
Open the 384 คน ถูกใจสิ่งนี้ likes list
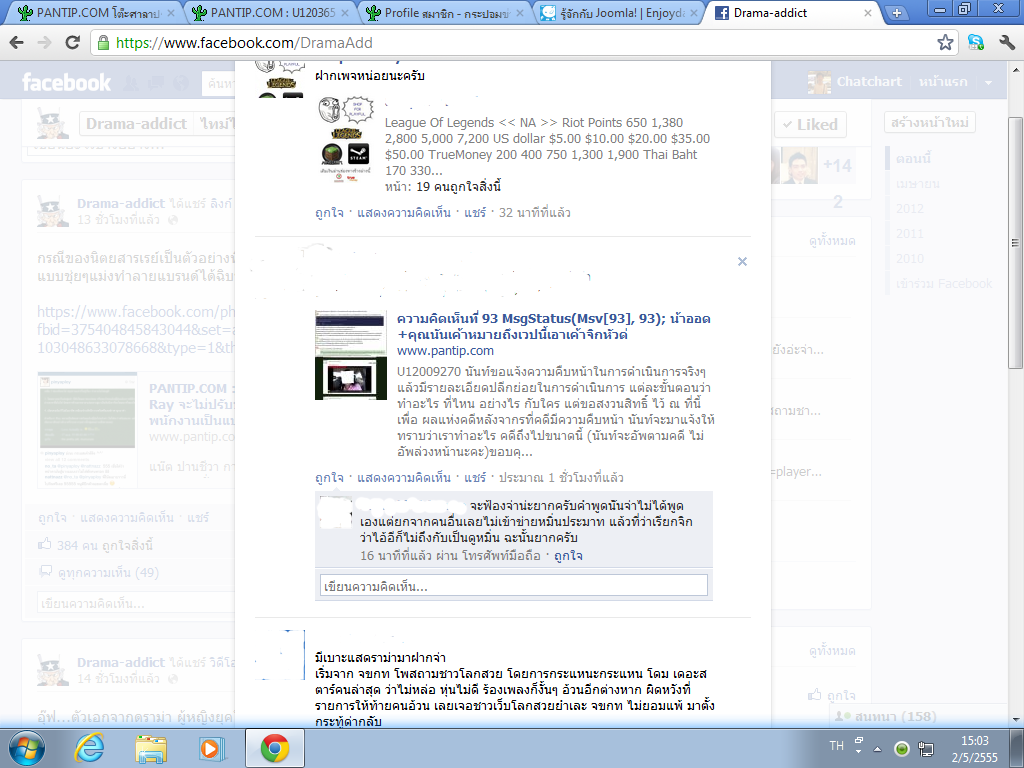pyautogui.click(x=105, y=545)
